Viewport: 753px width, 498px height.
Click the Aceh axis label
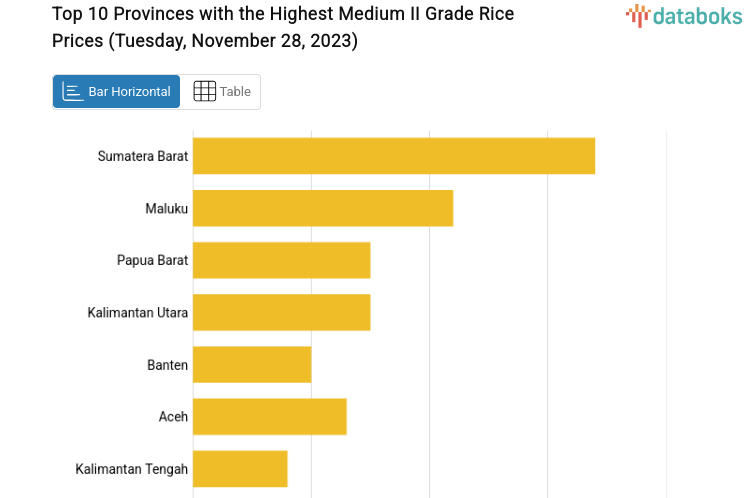[x=173, y=417]
